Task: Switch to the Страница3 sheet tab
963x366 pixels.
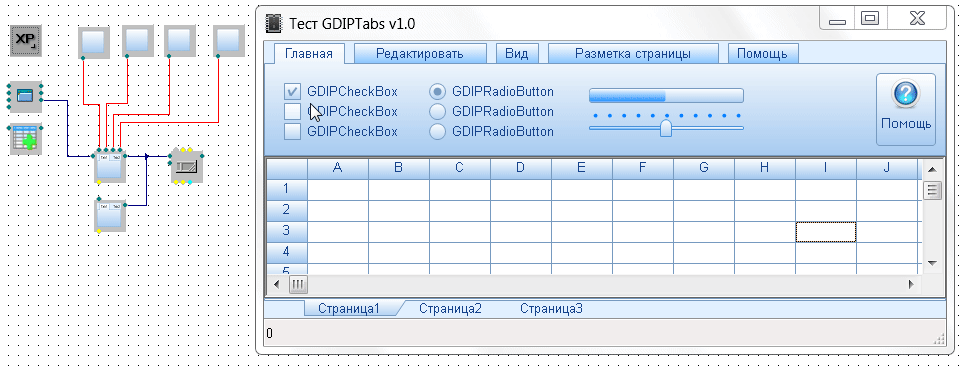Action: pos(551,308)
